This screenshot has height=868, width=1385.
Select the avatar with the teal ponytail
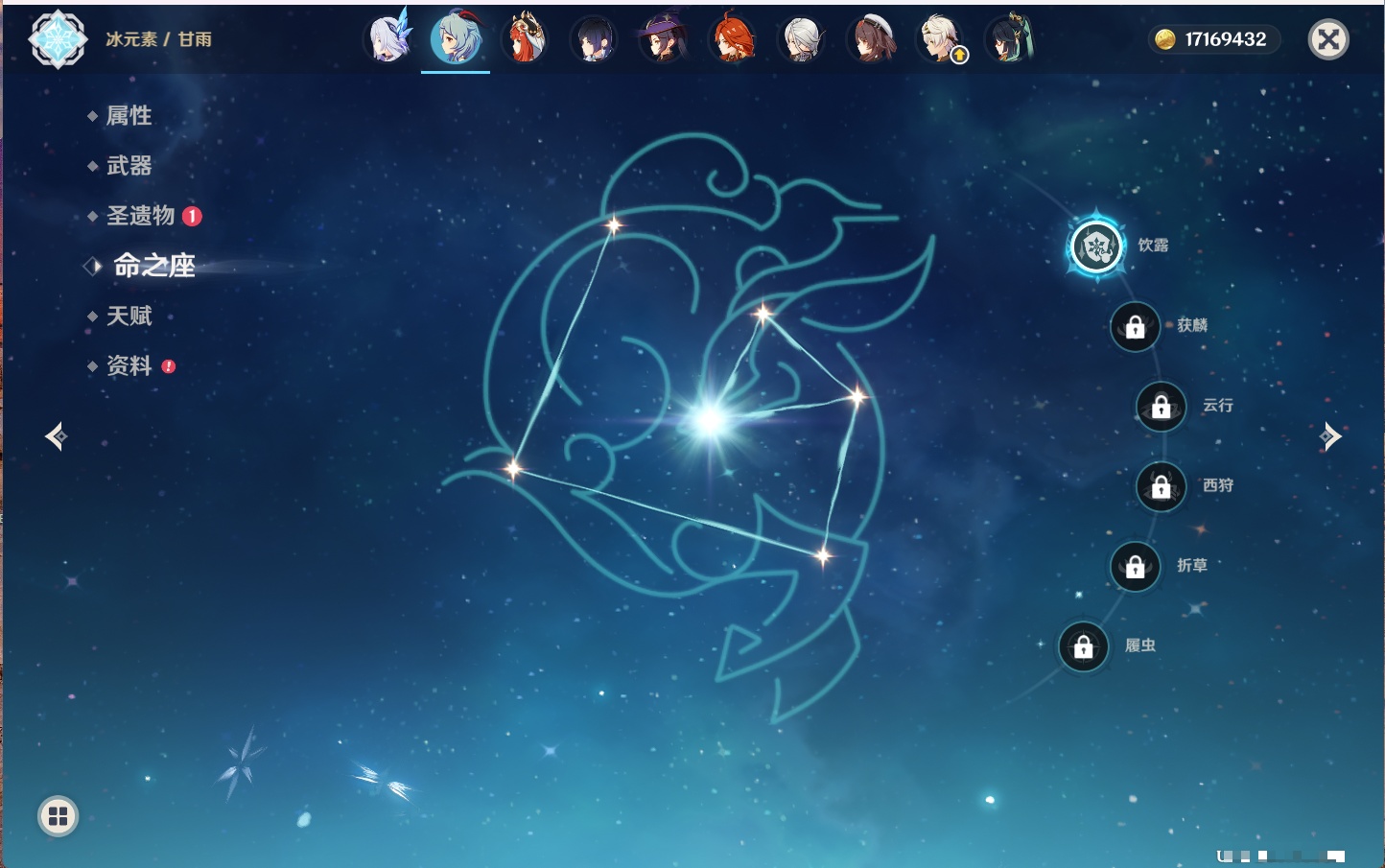(1009, 39)
